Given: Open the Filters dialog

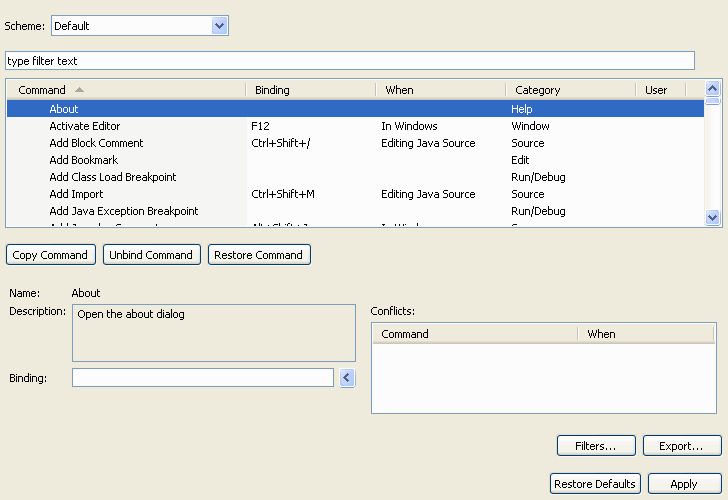Looking at the screenshot, I should click(595, 446).
